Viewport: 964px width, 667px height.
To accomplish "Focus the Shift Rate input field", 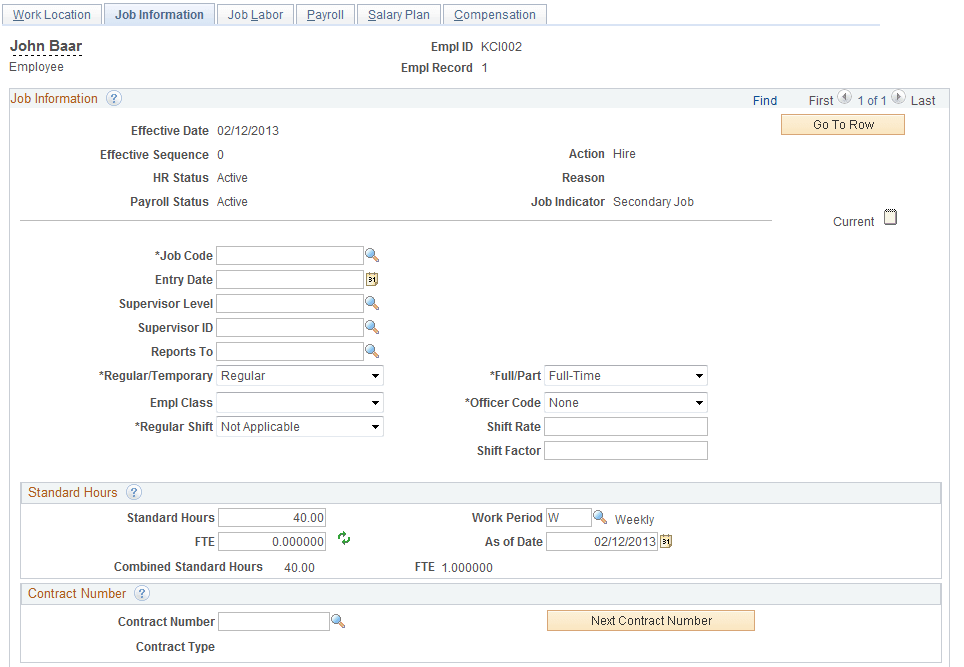I will click(626, 427).
